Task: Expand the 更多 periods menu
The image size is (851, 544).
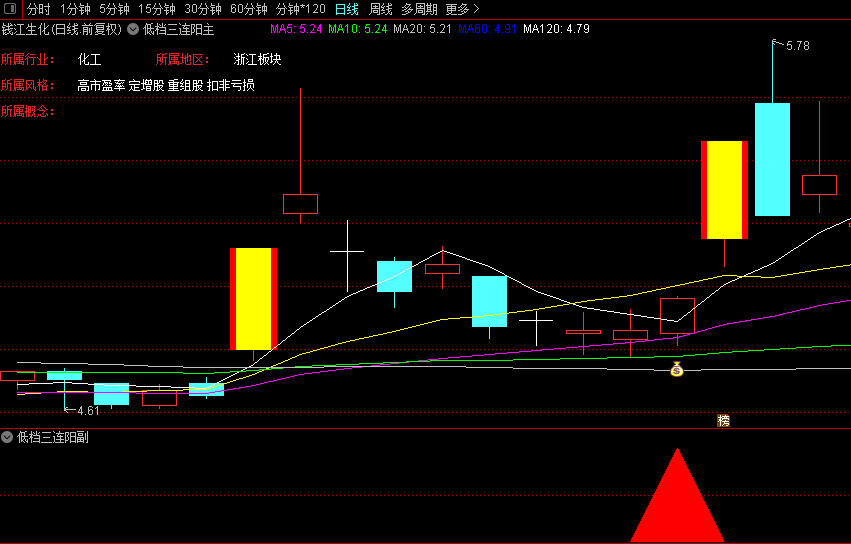Action: coord(463,9)
